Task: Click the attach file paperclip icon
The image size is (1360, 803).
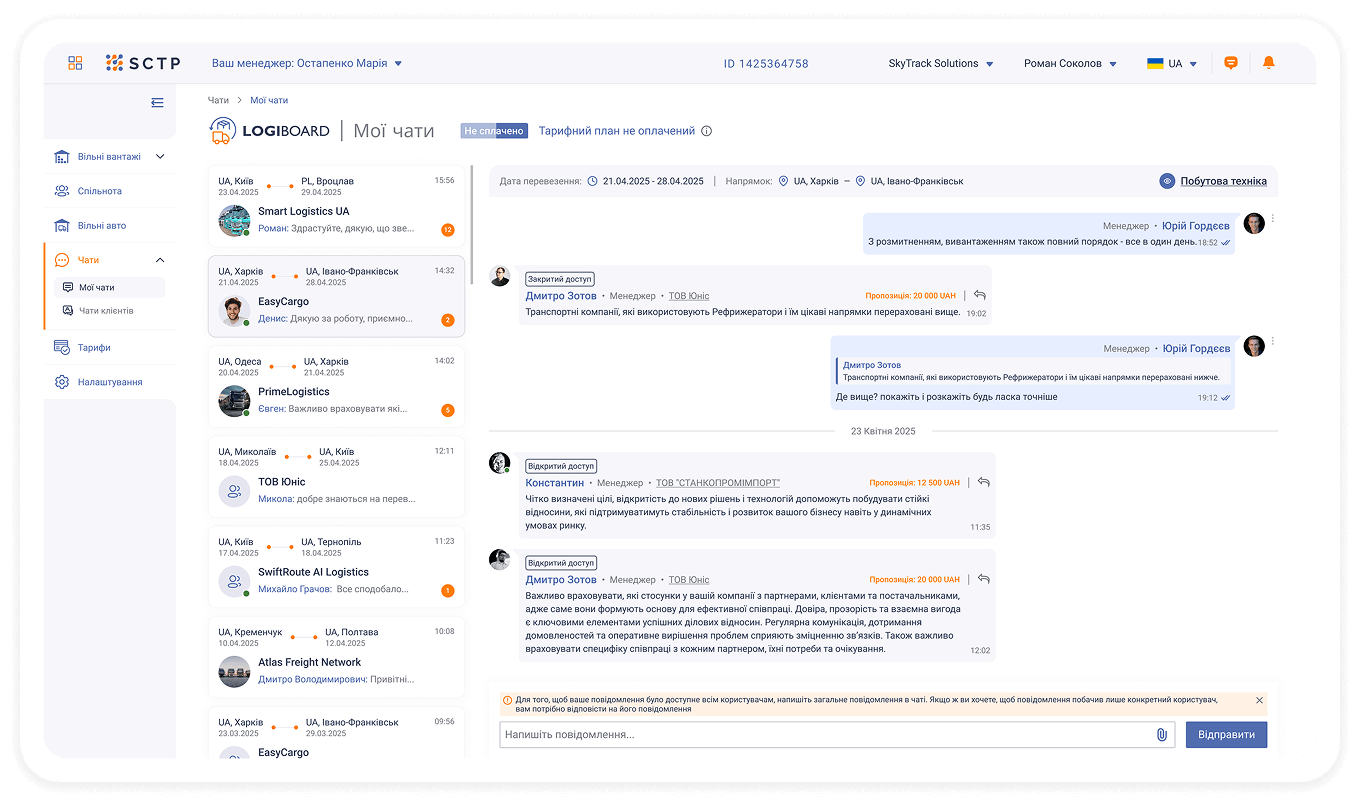Action: click(x=1161, y=735)
